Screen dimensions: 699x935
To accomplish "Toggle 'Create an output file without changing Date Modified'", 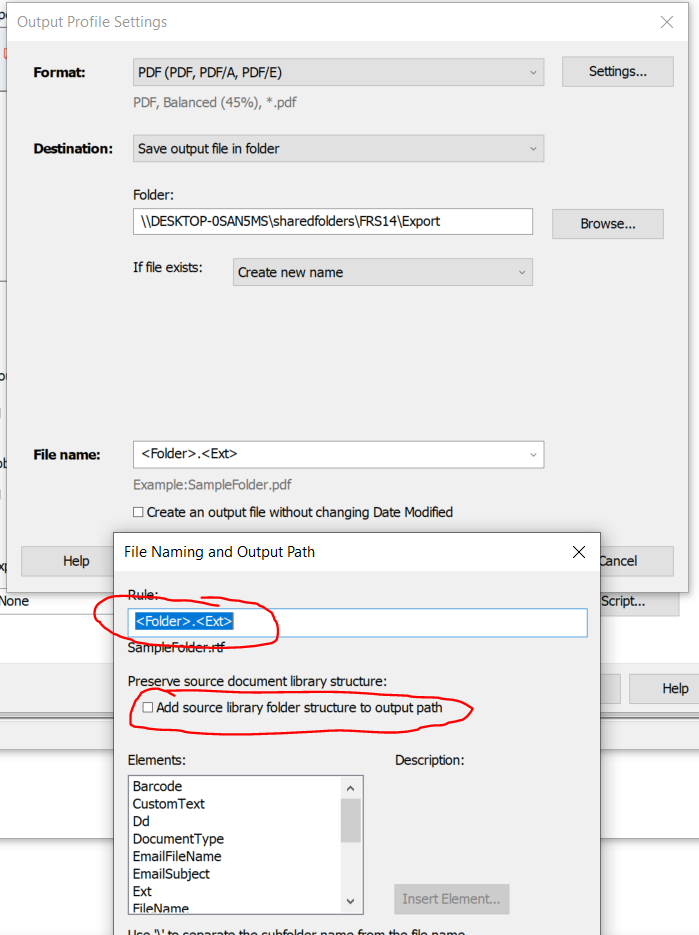I will [138, 512].
